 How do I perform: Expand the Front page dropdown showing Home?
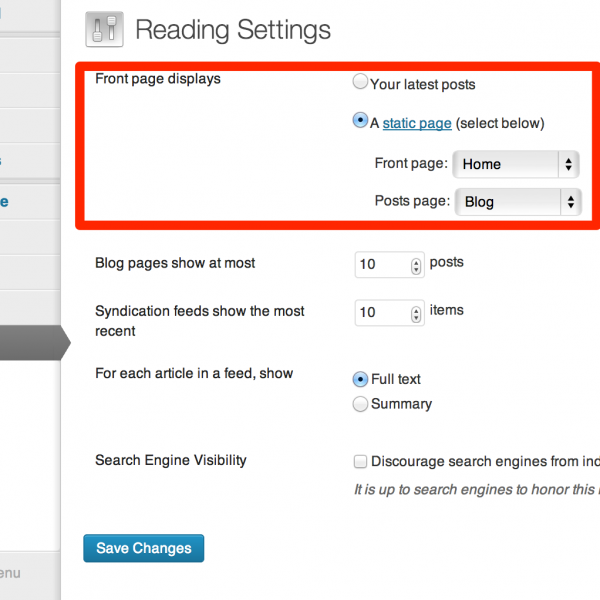coord(516,164)
